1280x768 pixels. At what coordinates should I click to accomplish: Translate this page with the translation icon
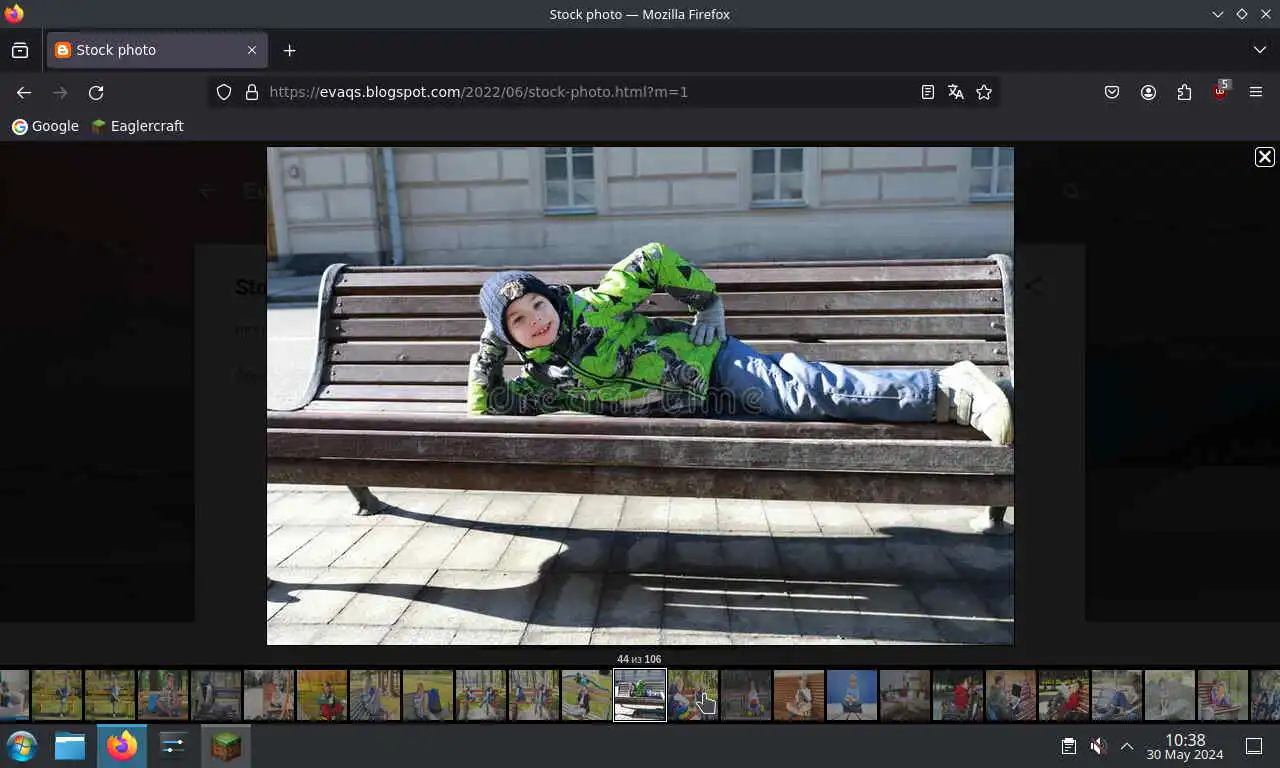[x=956, y=92]
